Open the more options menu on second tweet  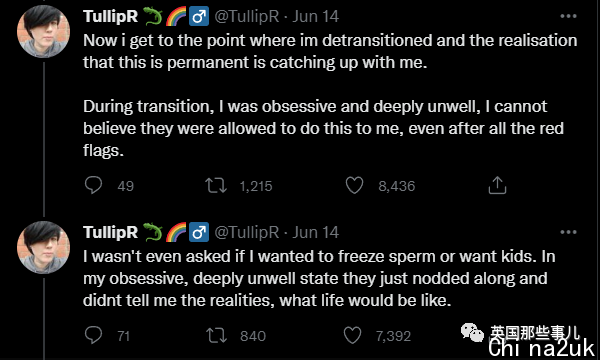pos(568,232)
